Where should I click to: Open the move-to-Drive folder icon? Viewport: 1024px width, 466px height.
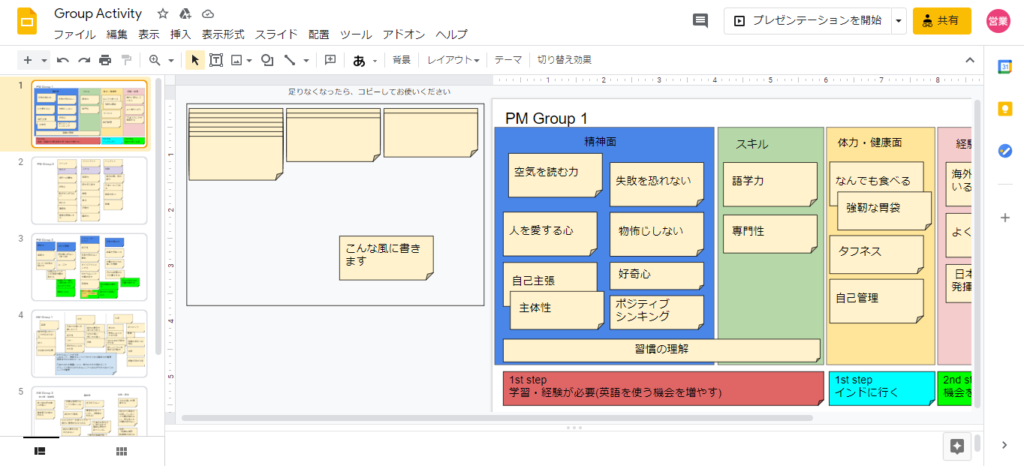tap(185, 14)
